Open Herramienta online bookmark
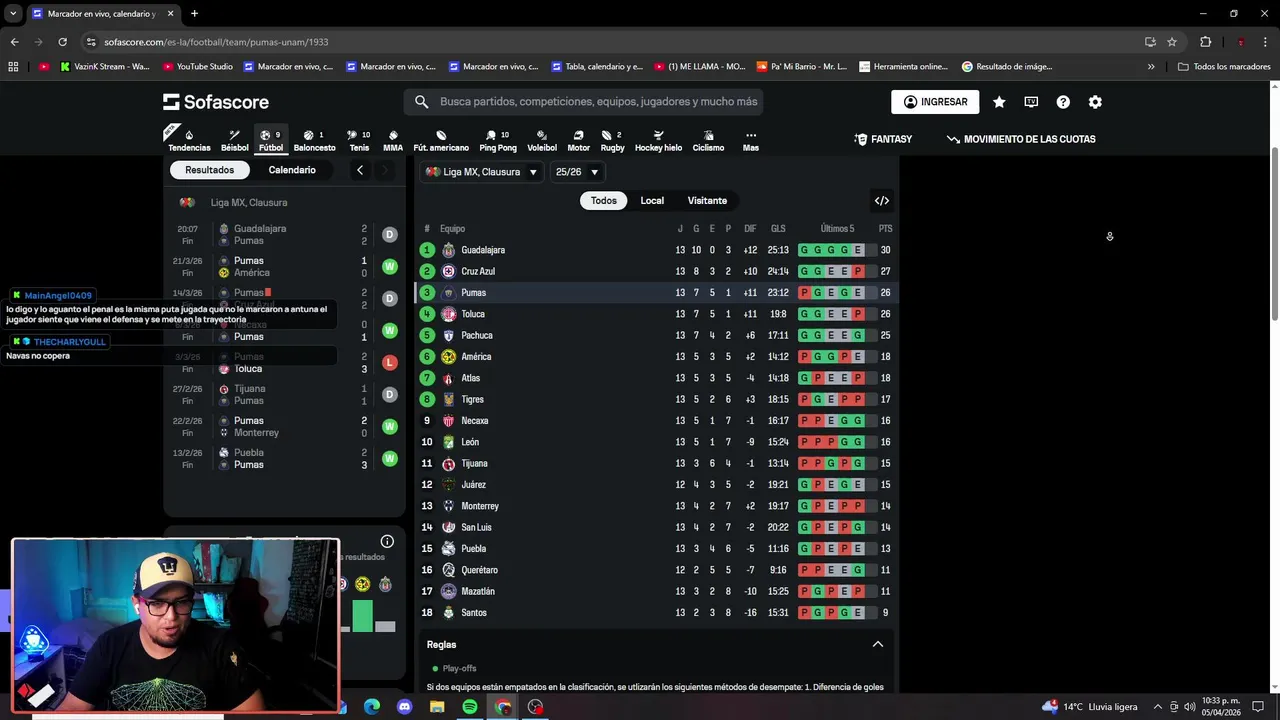The image size is (1280, 720). click(903, 67)
